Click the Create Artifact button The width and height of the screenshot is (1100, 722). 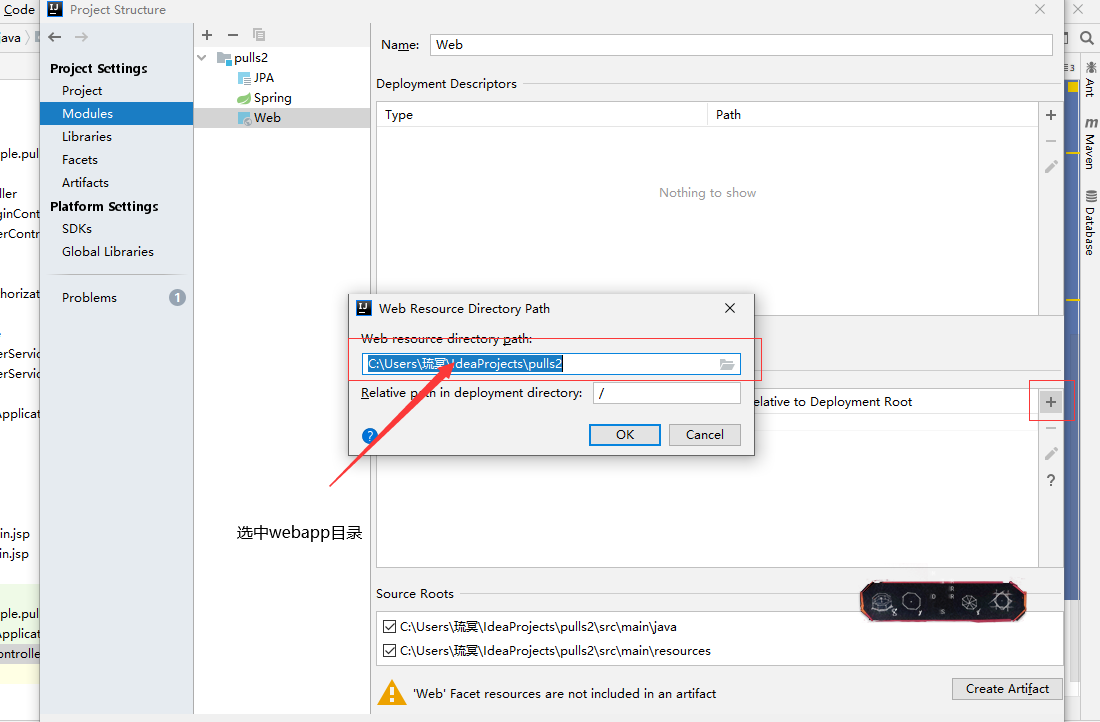pyautogui.click(x=1007, y=689)
